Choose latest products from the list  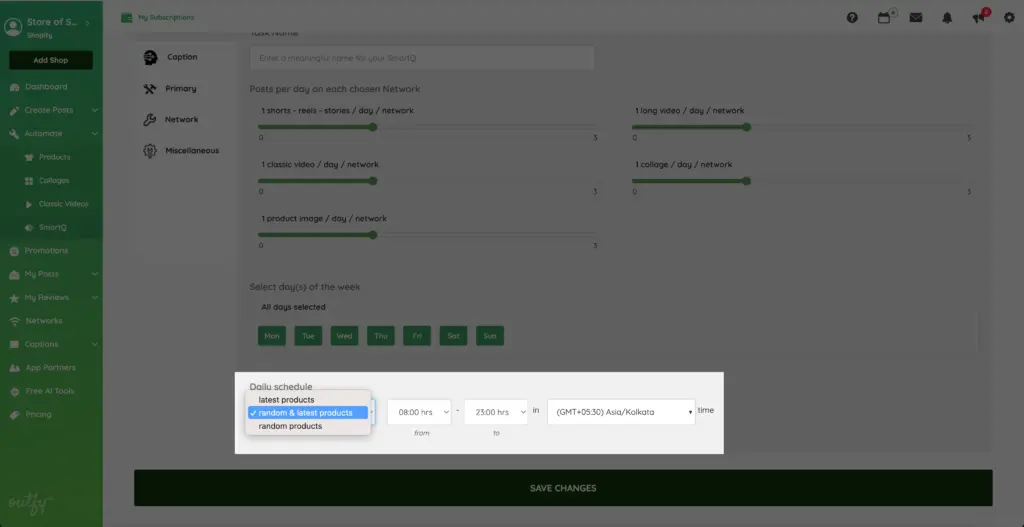click(286, 400)
